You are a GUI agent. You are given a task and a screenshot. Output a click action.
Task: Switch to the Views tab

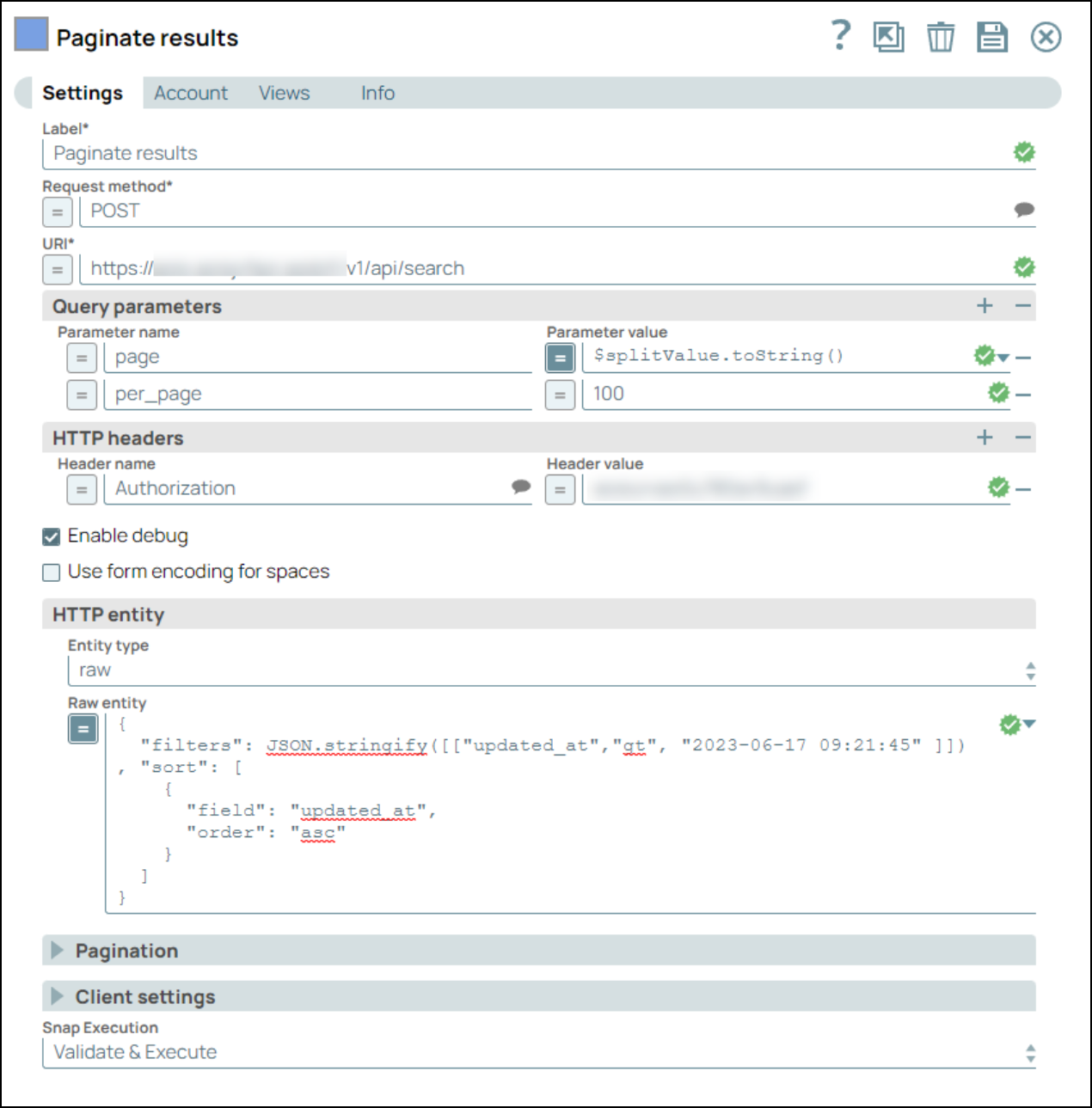(x=284, y=93)
